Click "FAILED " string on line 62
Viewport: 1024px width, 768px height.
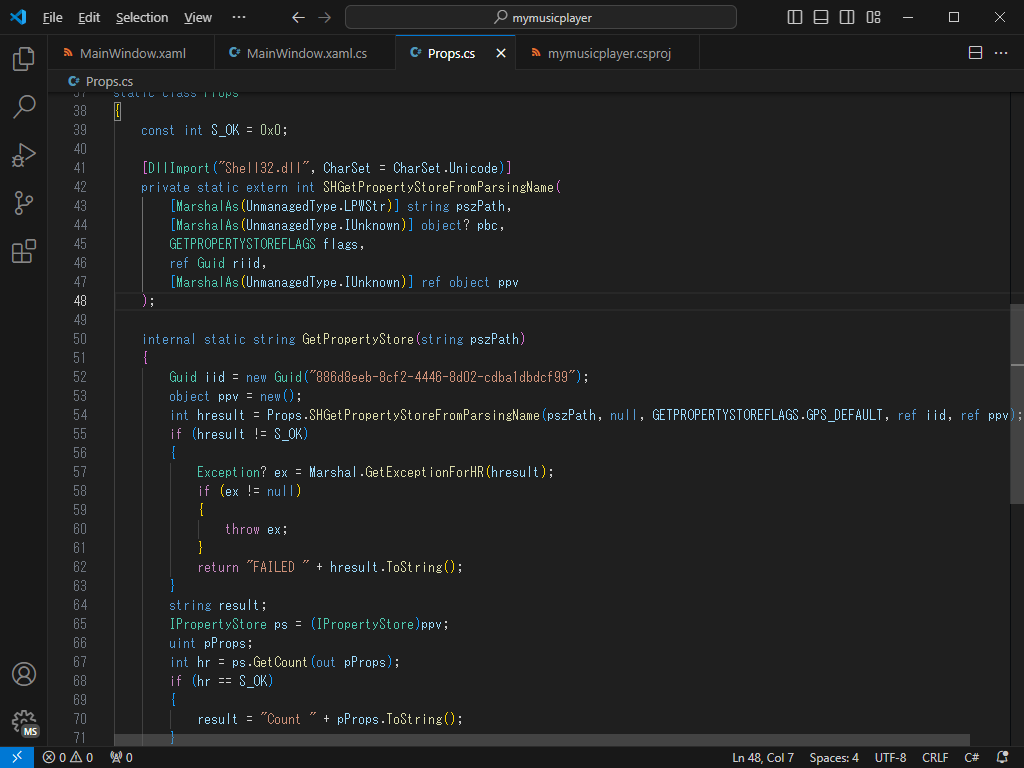278,568
